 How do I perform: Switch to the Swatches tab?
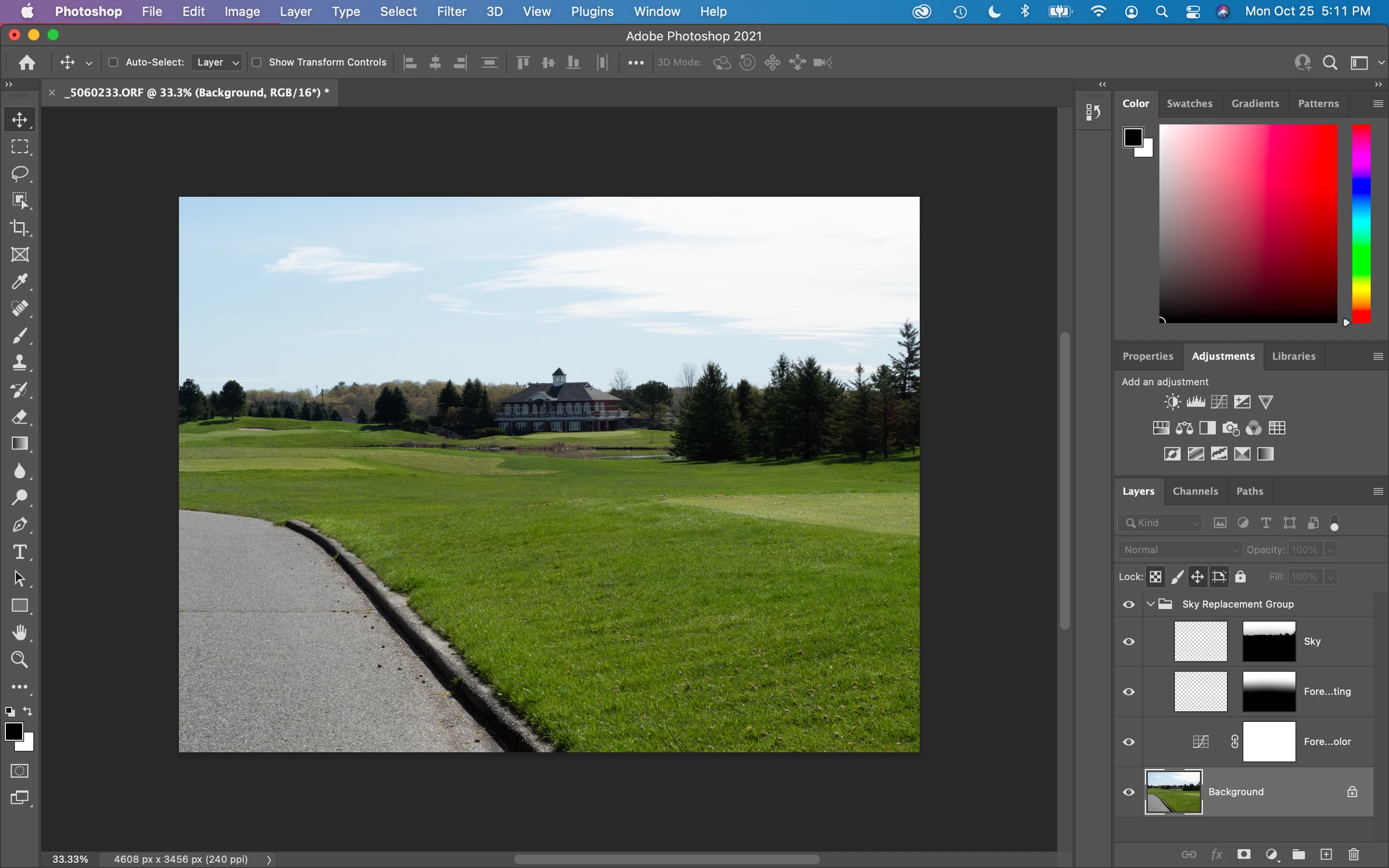[x=1189, y=103]
